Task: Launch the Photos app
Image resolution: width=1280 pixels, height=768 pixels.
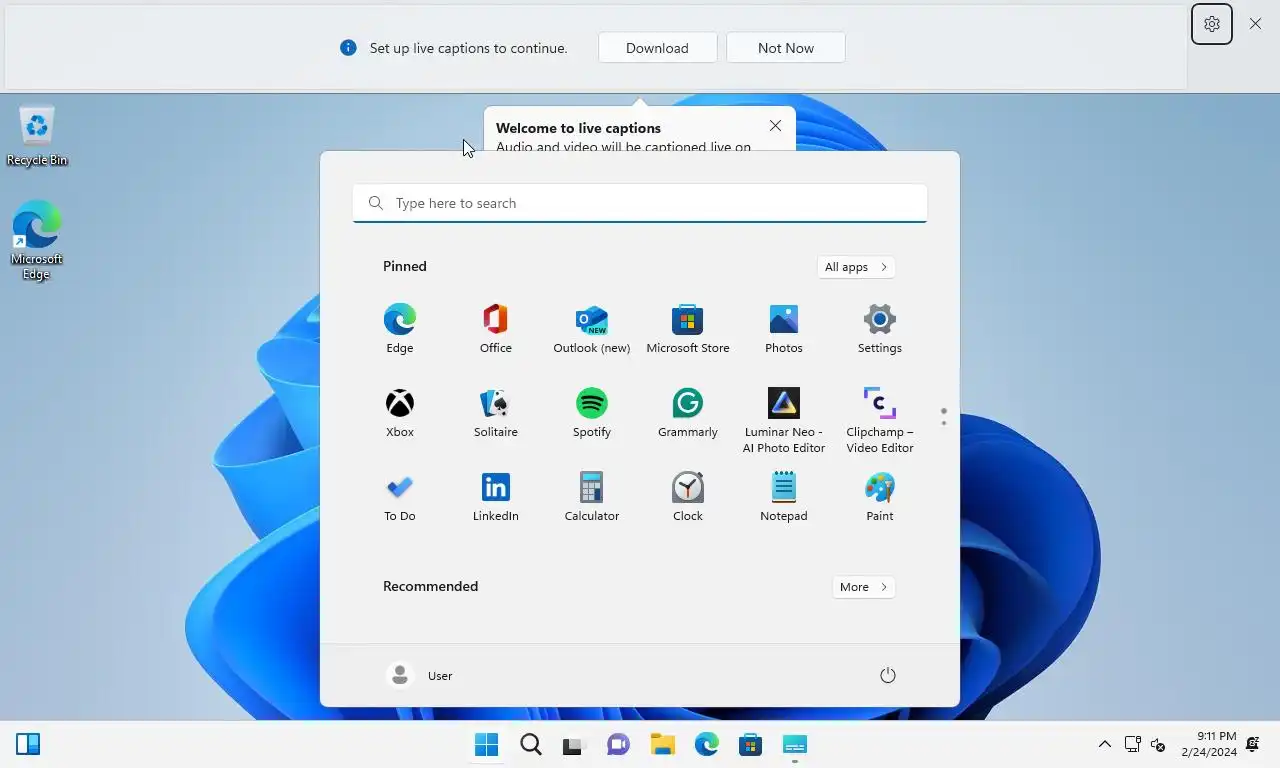Action: (x=783, y=329)
